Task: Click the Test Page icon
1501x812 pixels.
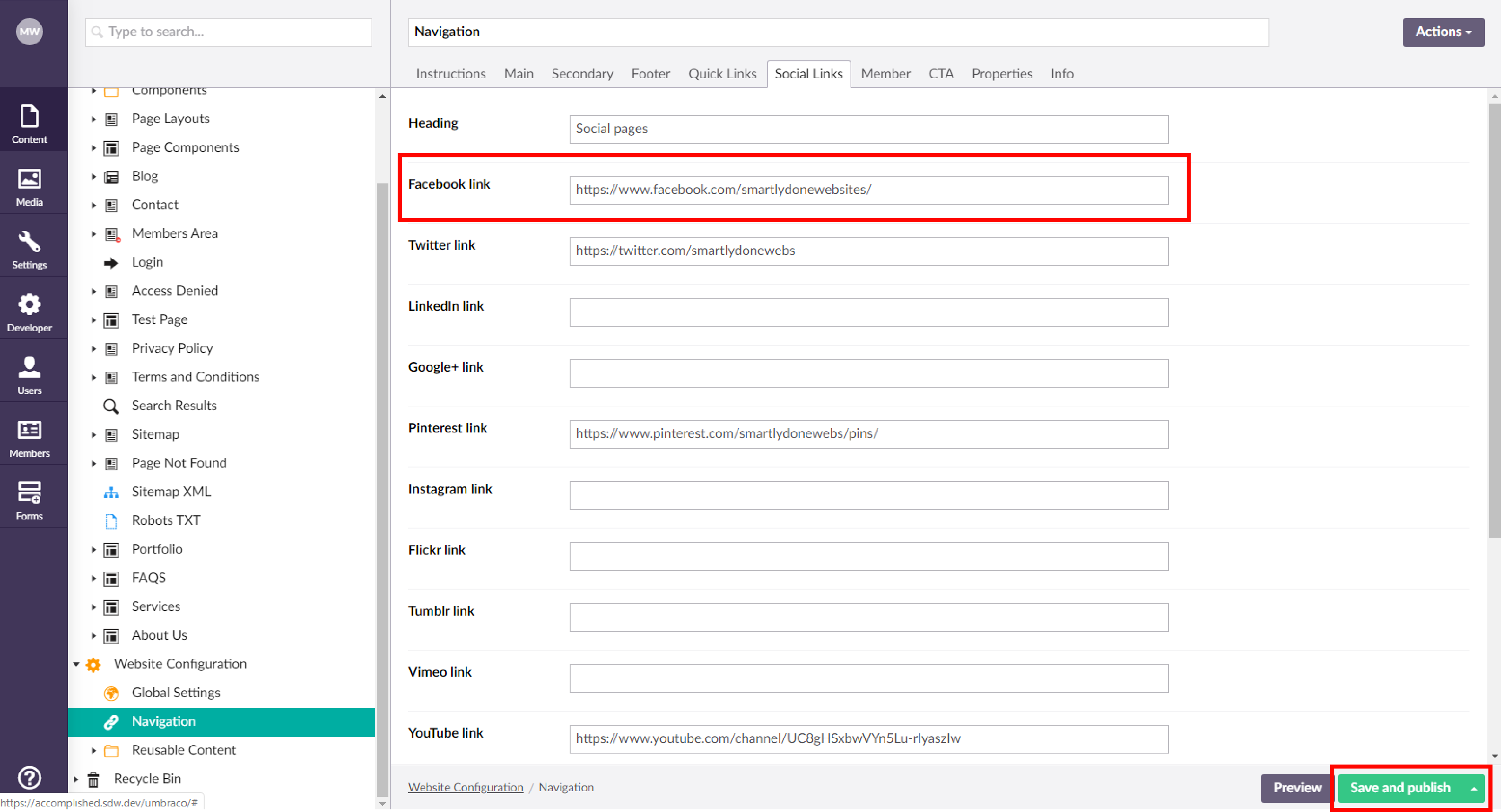Action: (x=111, y=320)
